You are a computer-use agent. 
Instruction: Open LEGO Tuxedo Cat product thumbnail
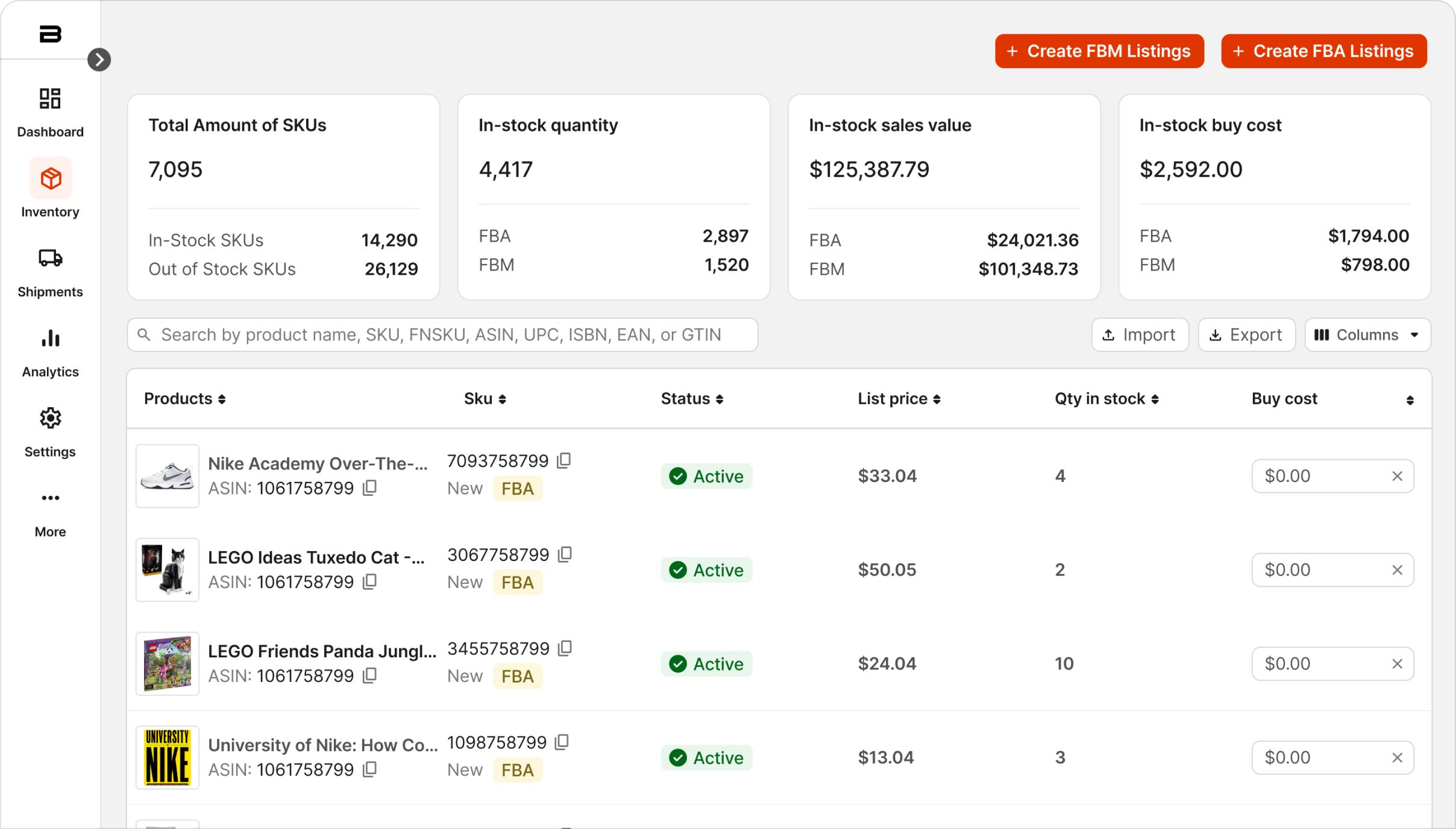coord(168,570)
